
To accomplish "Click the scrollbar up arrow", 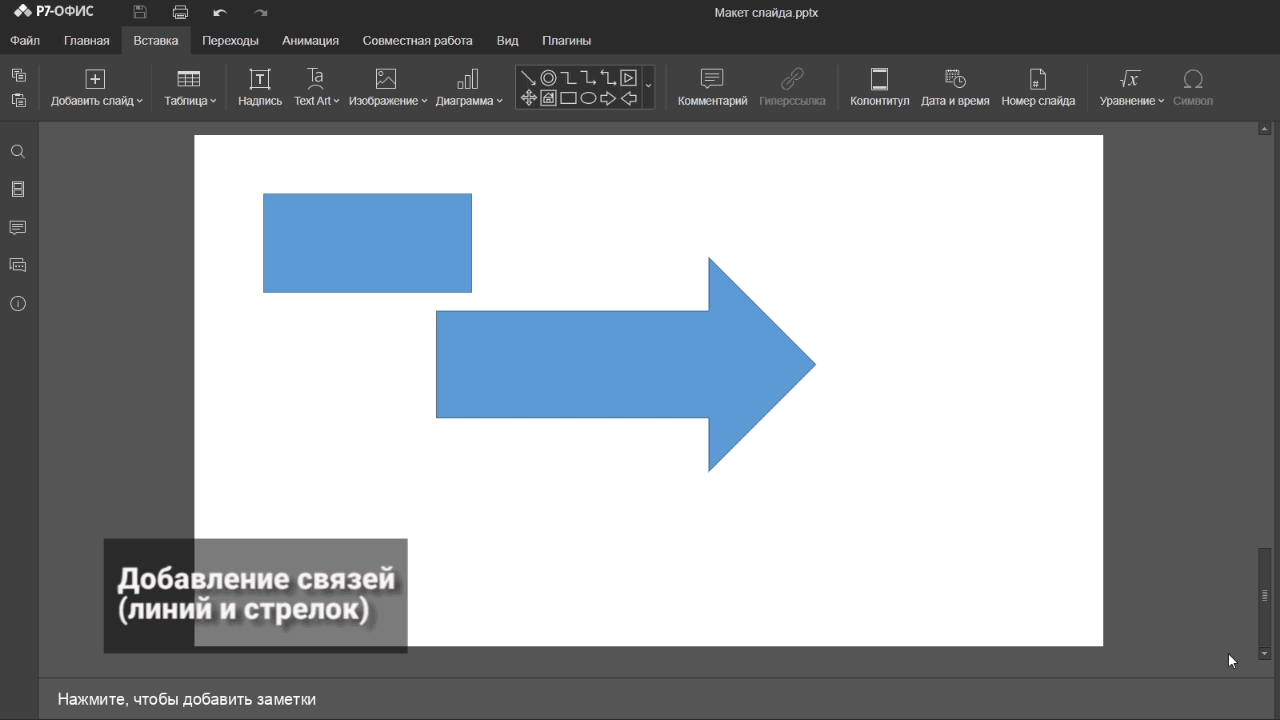I will point(1265,129).
